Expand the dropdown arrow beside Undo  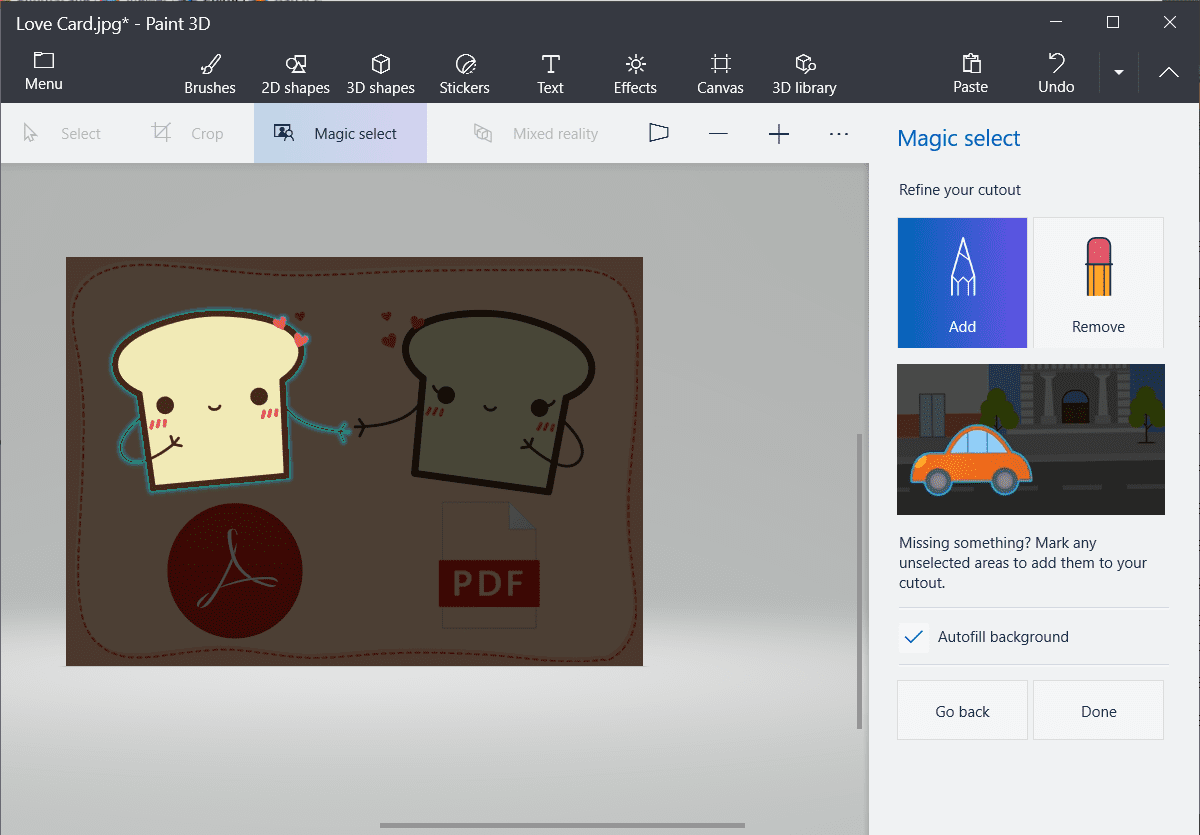point(1119,72)
